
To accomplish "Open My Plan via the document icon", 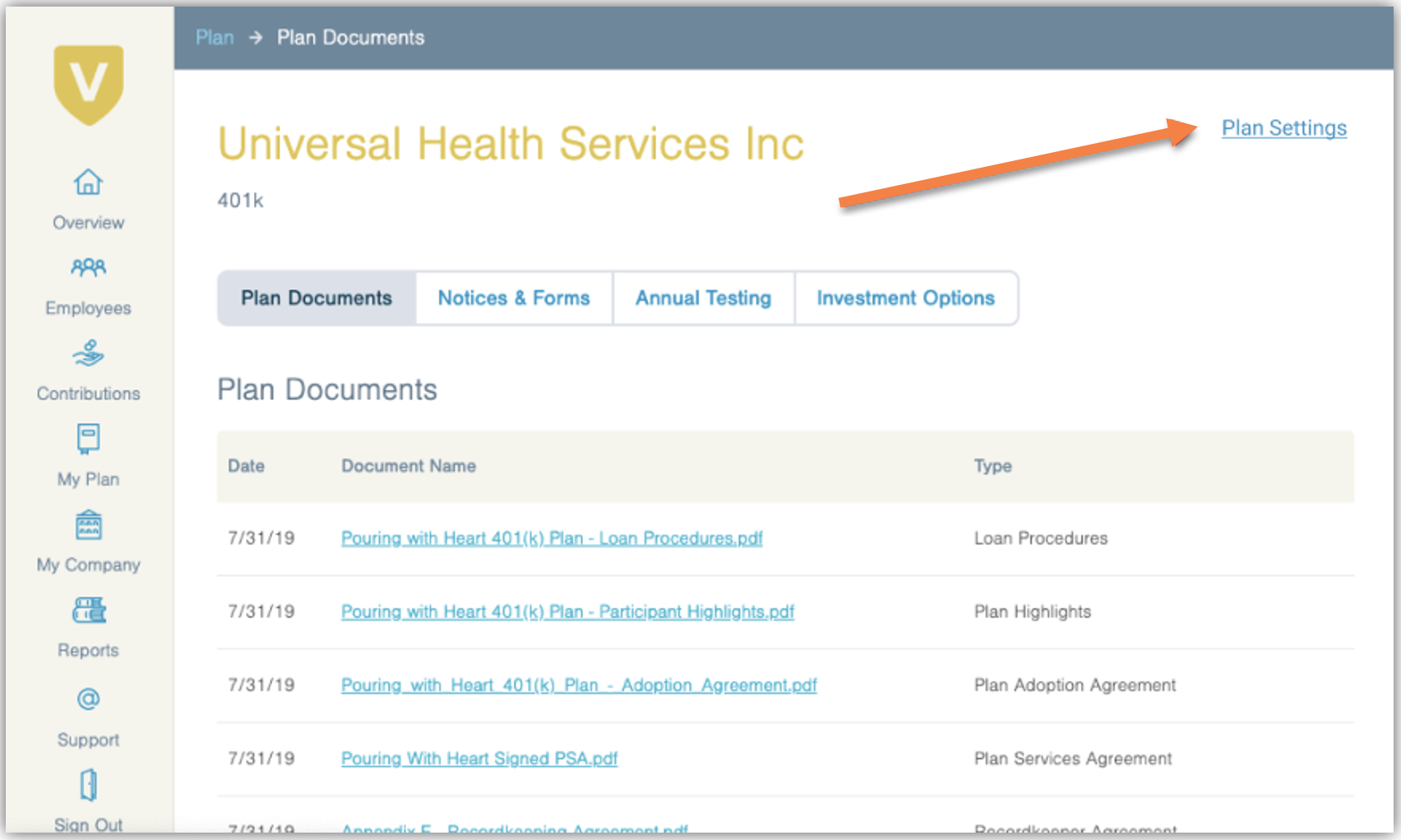I will coord(88,439).
